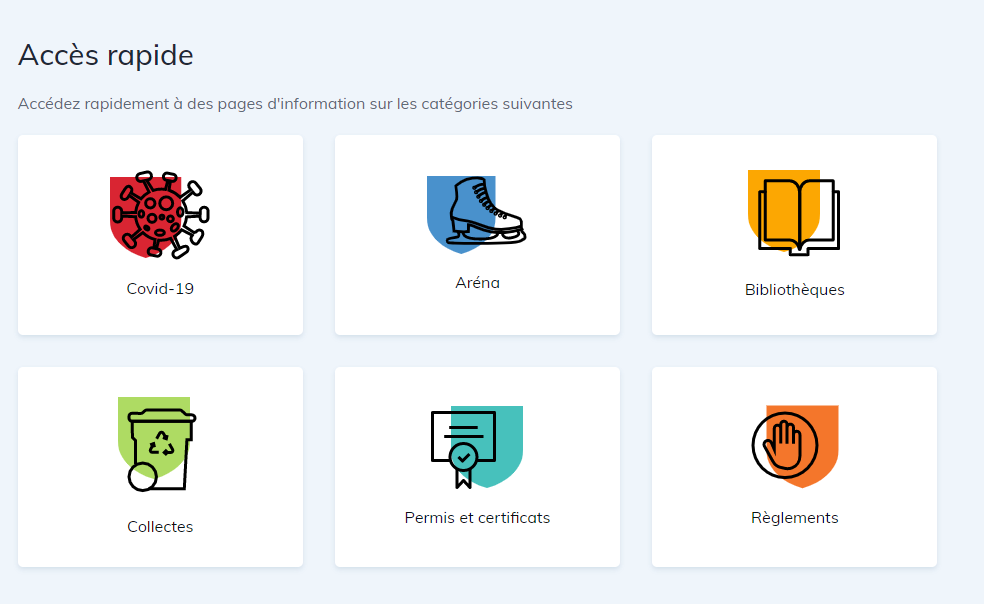Screen dimensions: 984x604
Task: Select the Aréna card
Action: click(477, 234)
